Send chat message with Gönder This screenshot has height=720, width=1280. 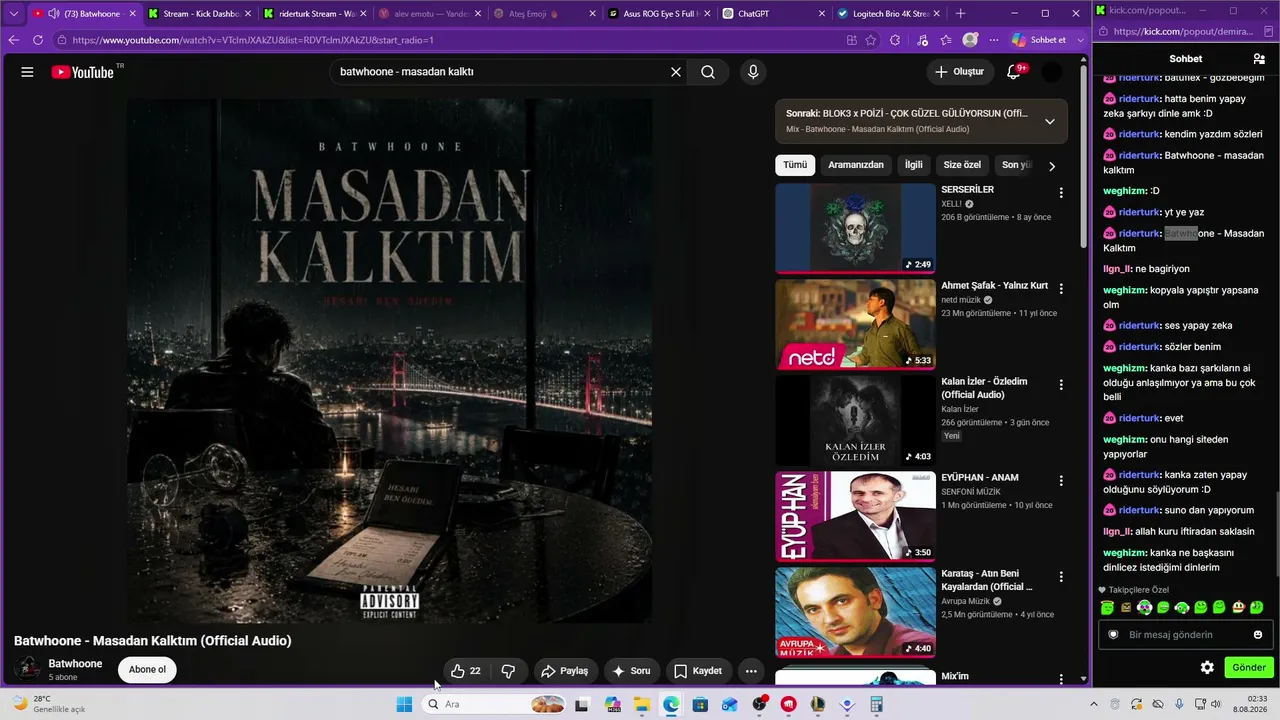1249,667
